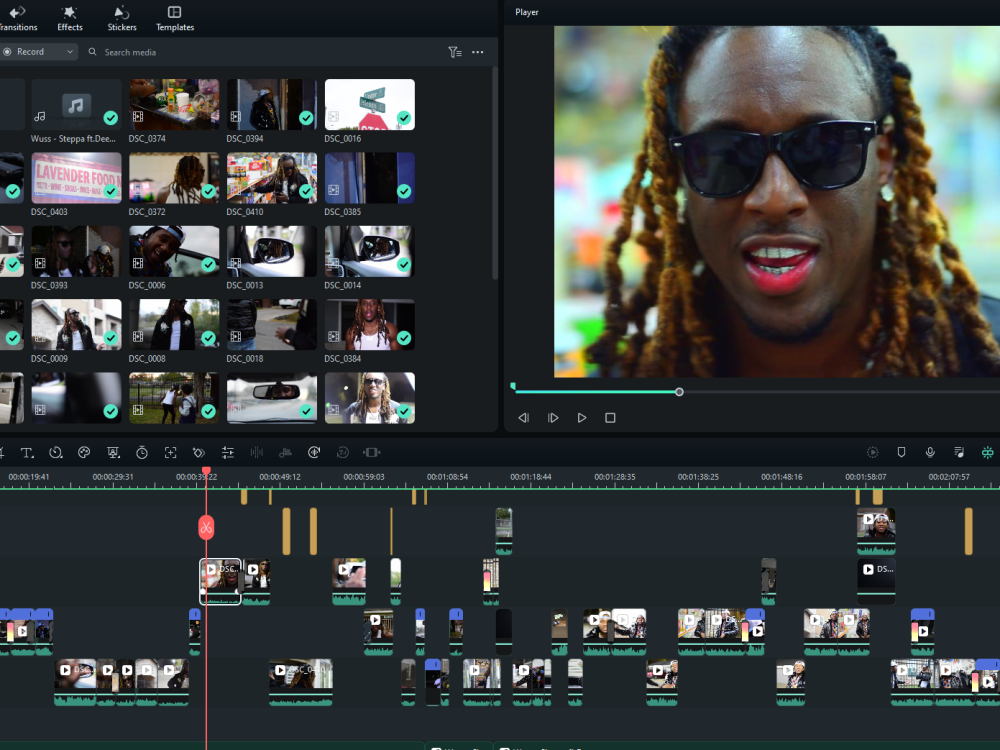Step back one frame in Player
Image resolution: width=1000 pixels, height=750 pixels.
click(x=524, y=418)
